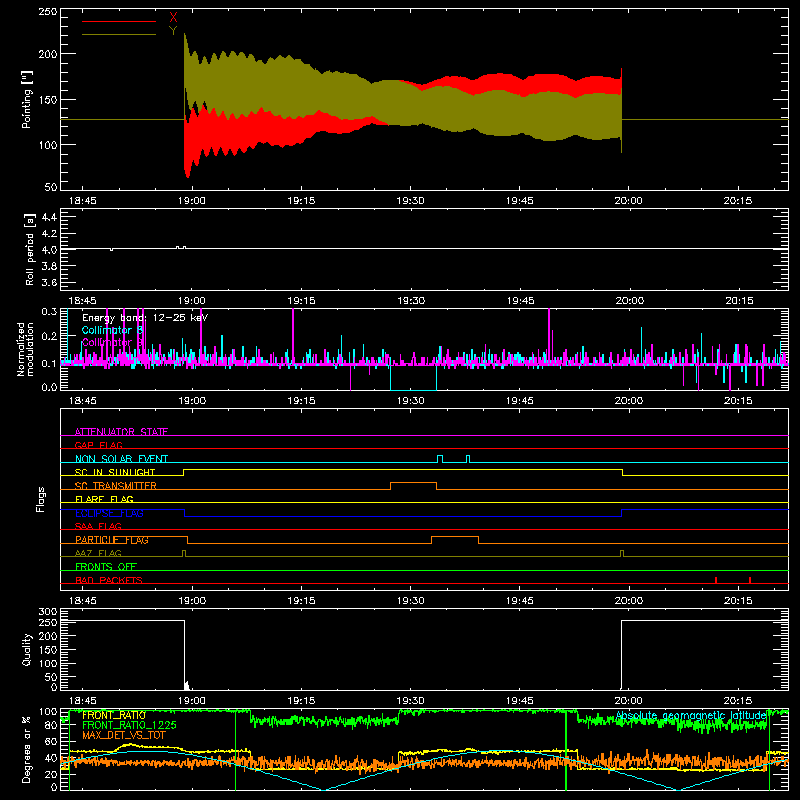Click the 'Degrees or %' axis title
Screen dimensions: 800x800
coord(27,749)
